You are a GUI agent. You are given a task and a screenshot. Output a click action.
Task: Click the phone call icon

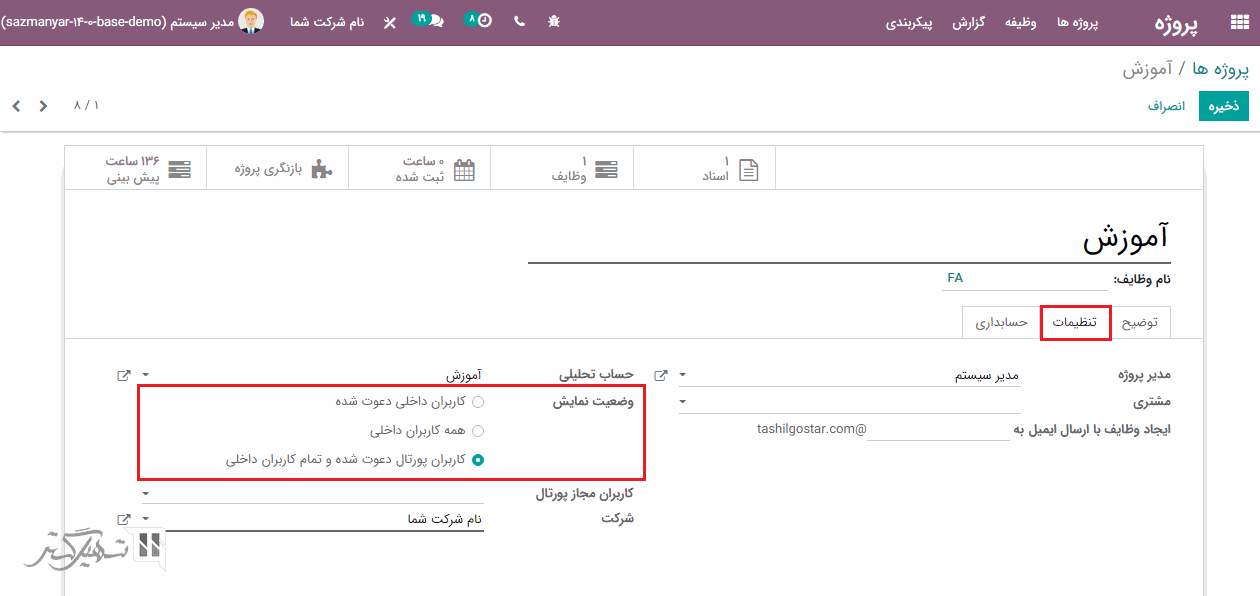point(519,21)
